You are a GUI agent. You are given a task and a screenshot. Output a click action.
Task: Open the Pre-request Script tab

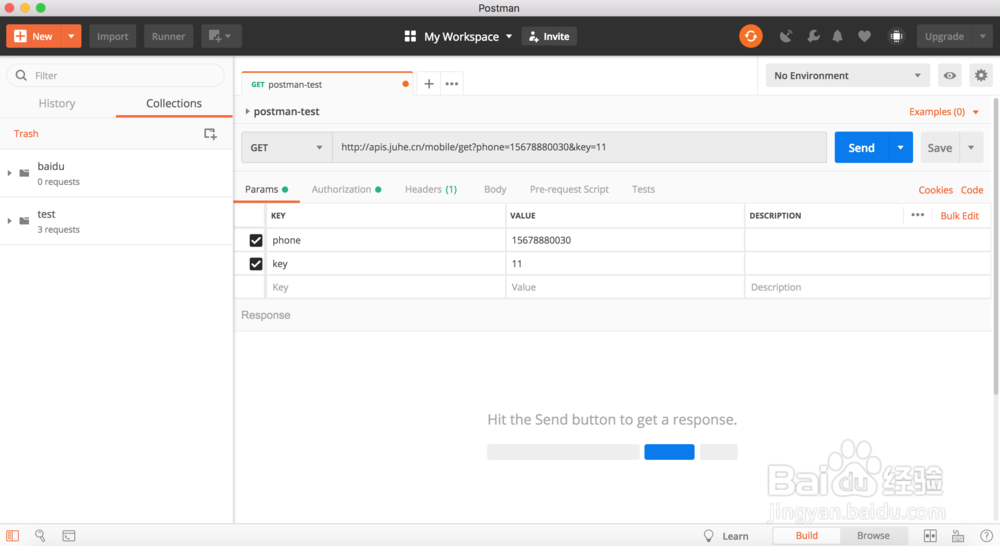(x=569, y=189)
